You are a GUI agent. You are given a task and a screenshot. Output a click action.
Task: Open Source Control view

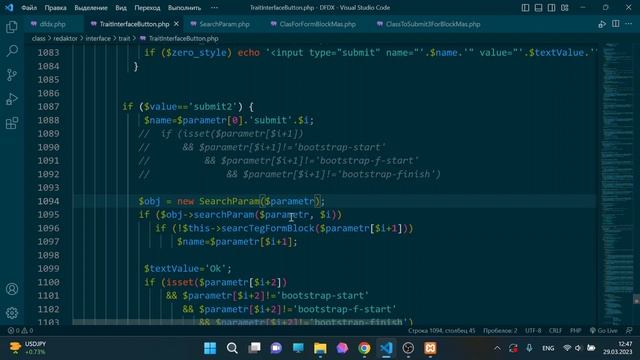point(12,75)
